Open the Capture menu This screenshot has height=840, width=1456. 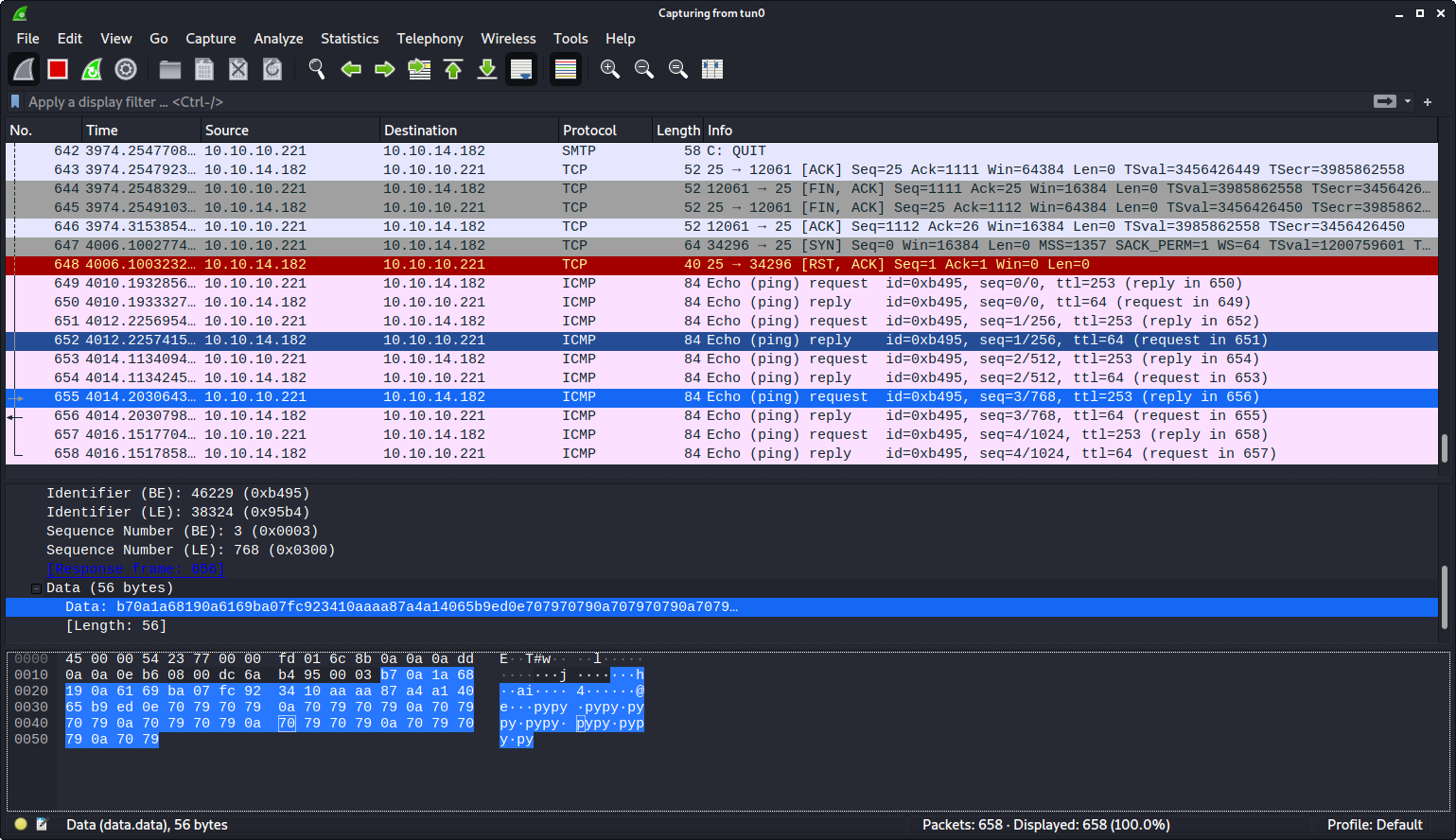[x=211, y=39]
